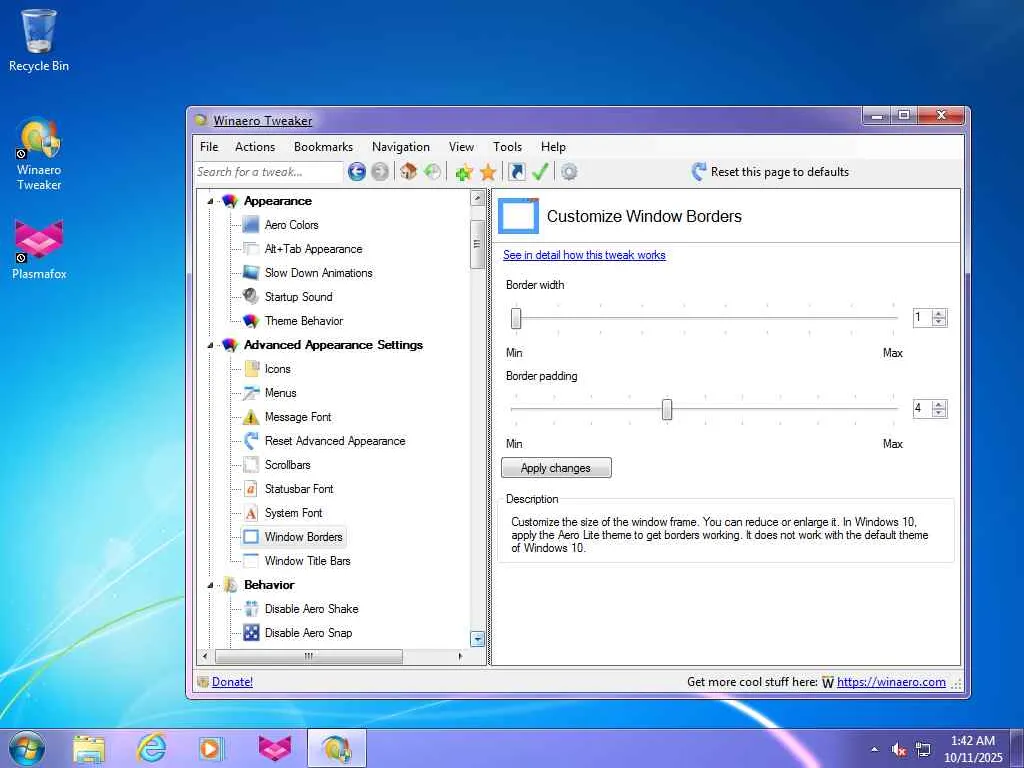Click the Back navigation arrow in toolbar

click(357, 172)
